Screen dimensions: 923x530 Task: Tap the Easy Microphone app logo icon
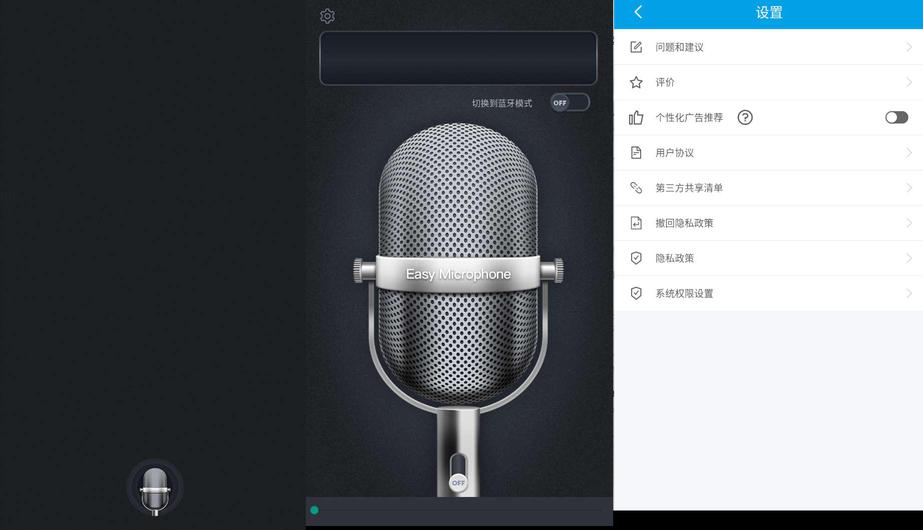coord(155,488)
